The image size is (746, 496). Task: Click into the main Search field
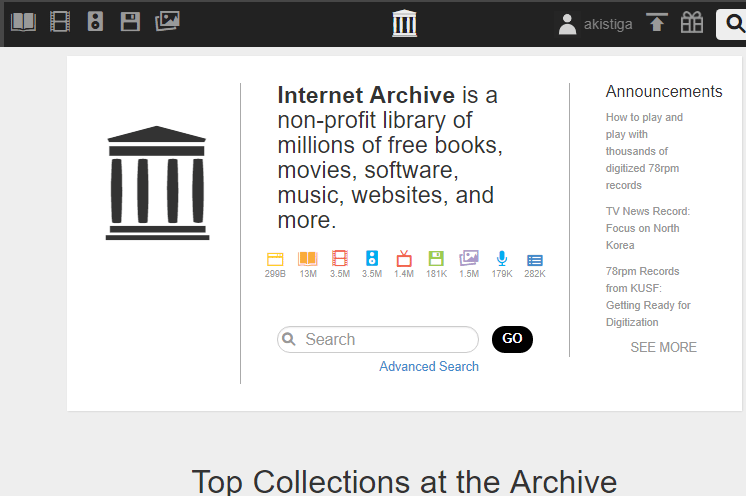pos(378,340)
